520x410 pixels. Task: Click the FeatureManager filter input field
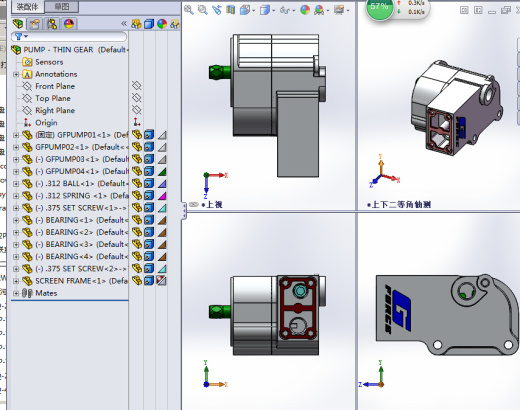[x=69, y=36]
